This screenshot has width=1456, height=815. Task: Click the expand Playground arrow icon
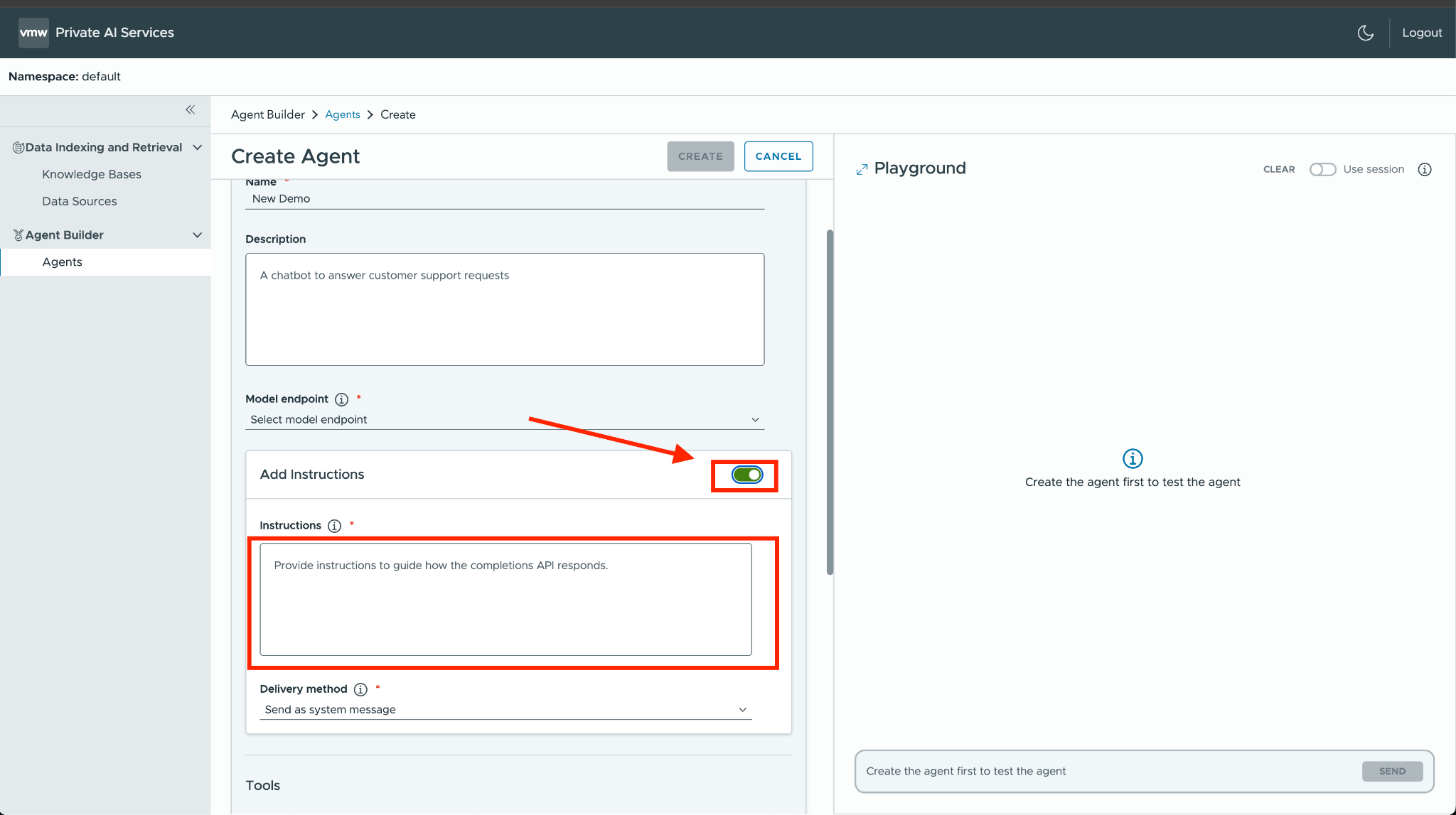point(862,168)
